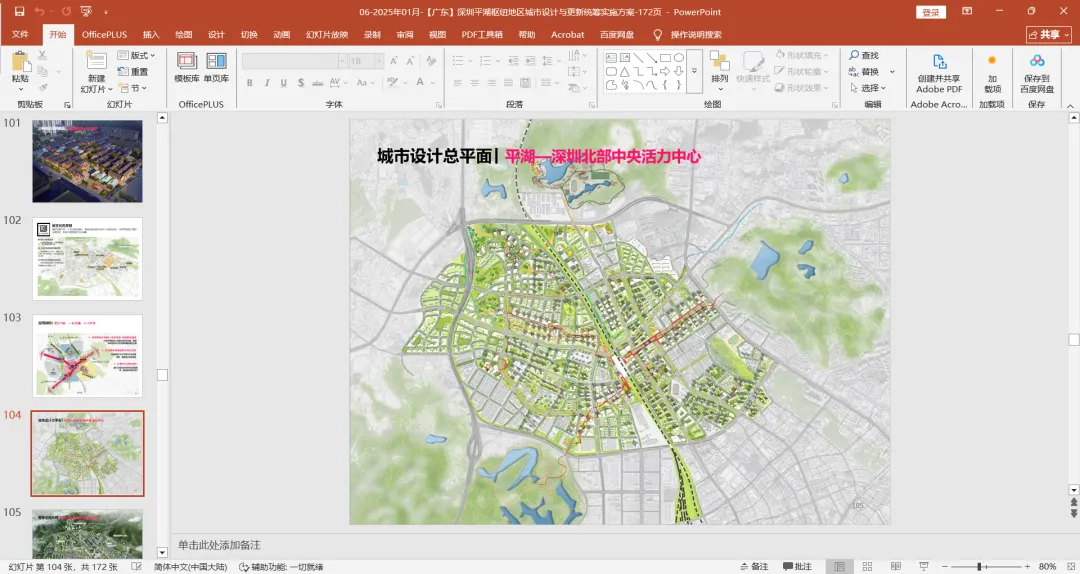Select the rectangle shape in shapes gallery

(665, 58)
